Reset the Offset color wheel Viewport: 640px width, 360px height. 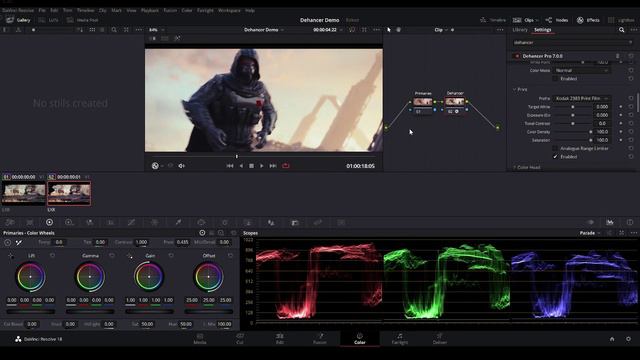tap(230, 256)
